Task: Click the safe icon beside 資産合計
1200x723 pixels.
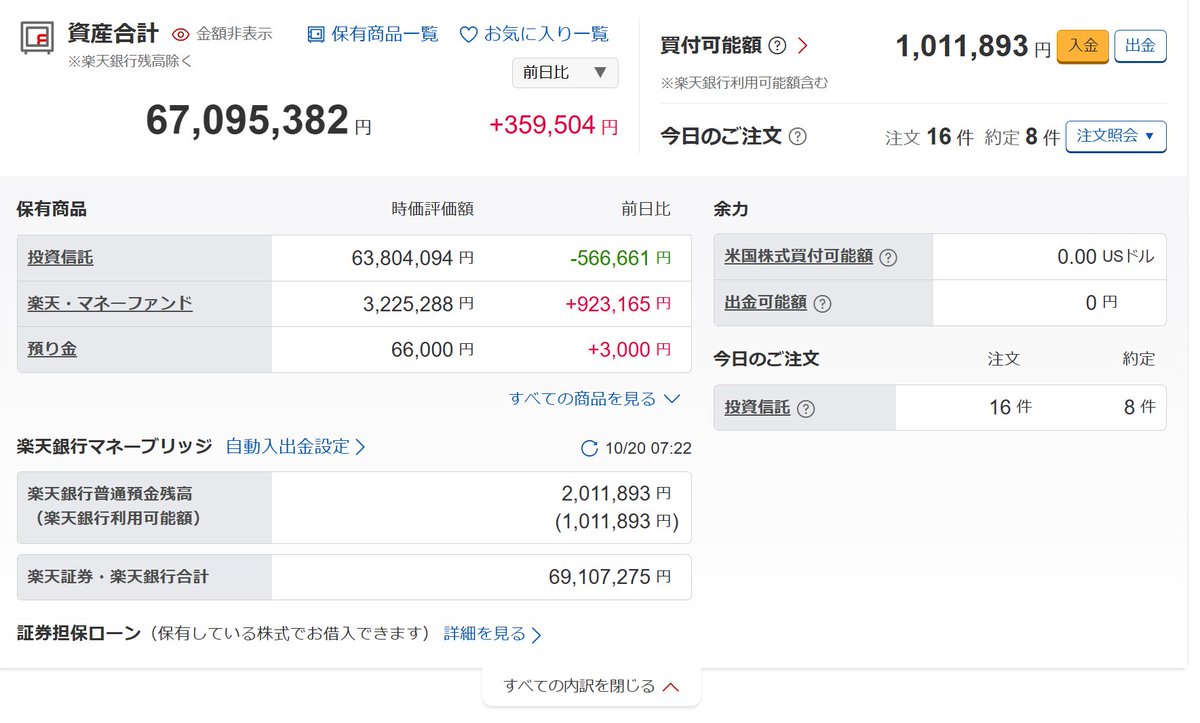Action: click(x=36, y=36)
